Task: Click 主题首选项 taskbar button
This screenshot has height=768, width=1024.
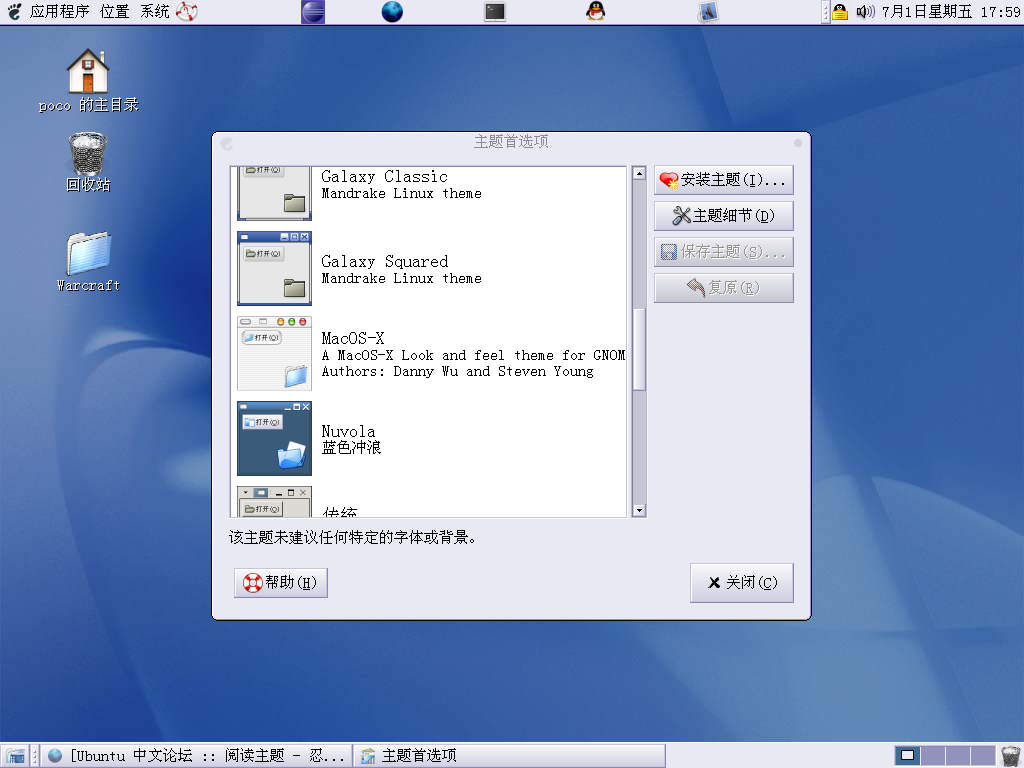Action: (x=510, y=756)
